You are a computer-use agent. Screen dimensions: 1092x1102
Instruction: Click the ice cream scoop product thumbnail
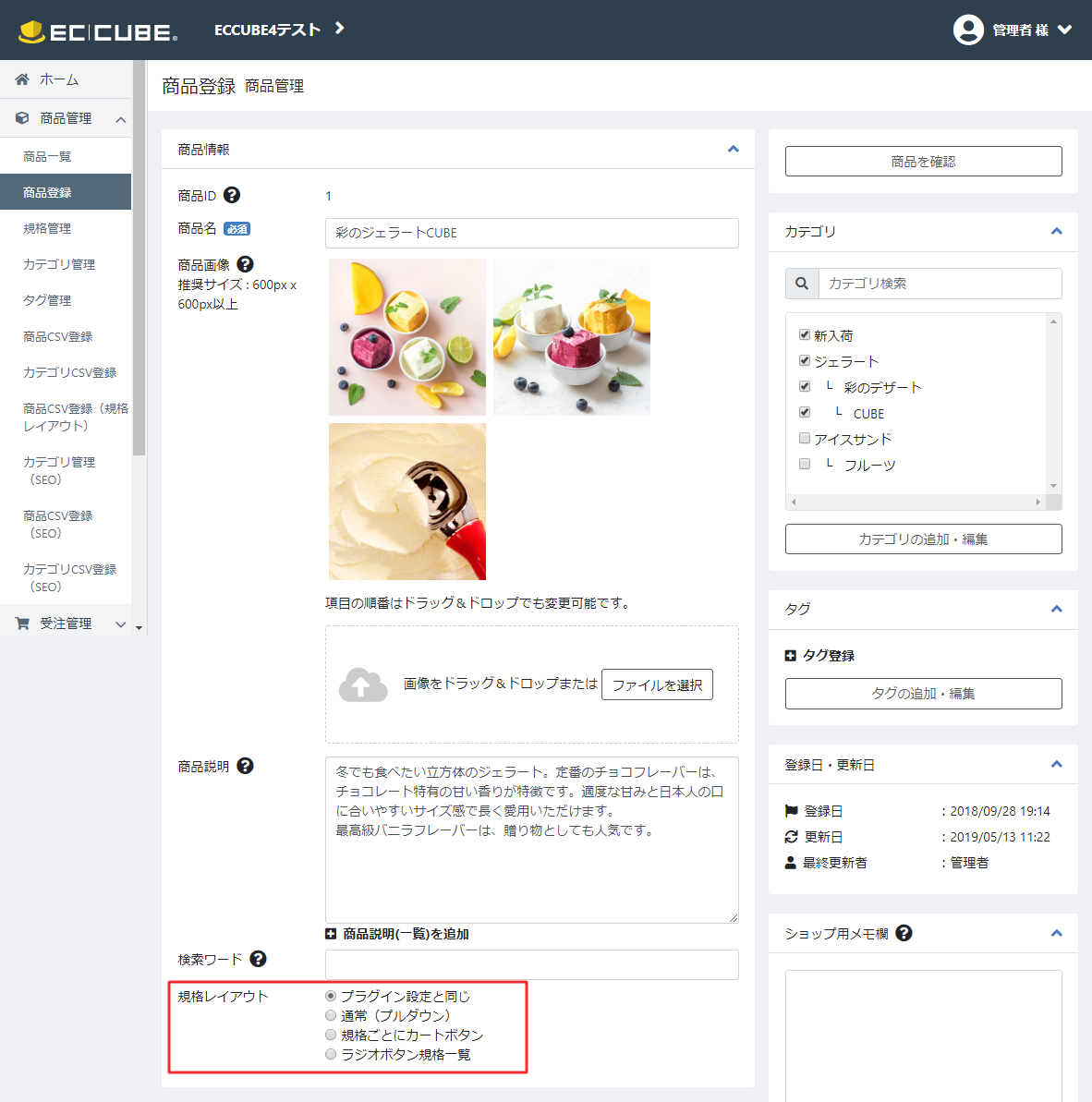(406, 501)
